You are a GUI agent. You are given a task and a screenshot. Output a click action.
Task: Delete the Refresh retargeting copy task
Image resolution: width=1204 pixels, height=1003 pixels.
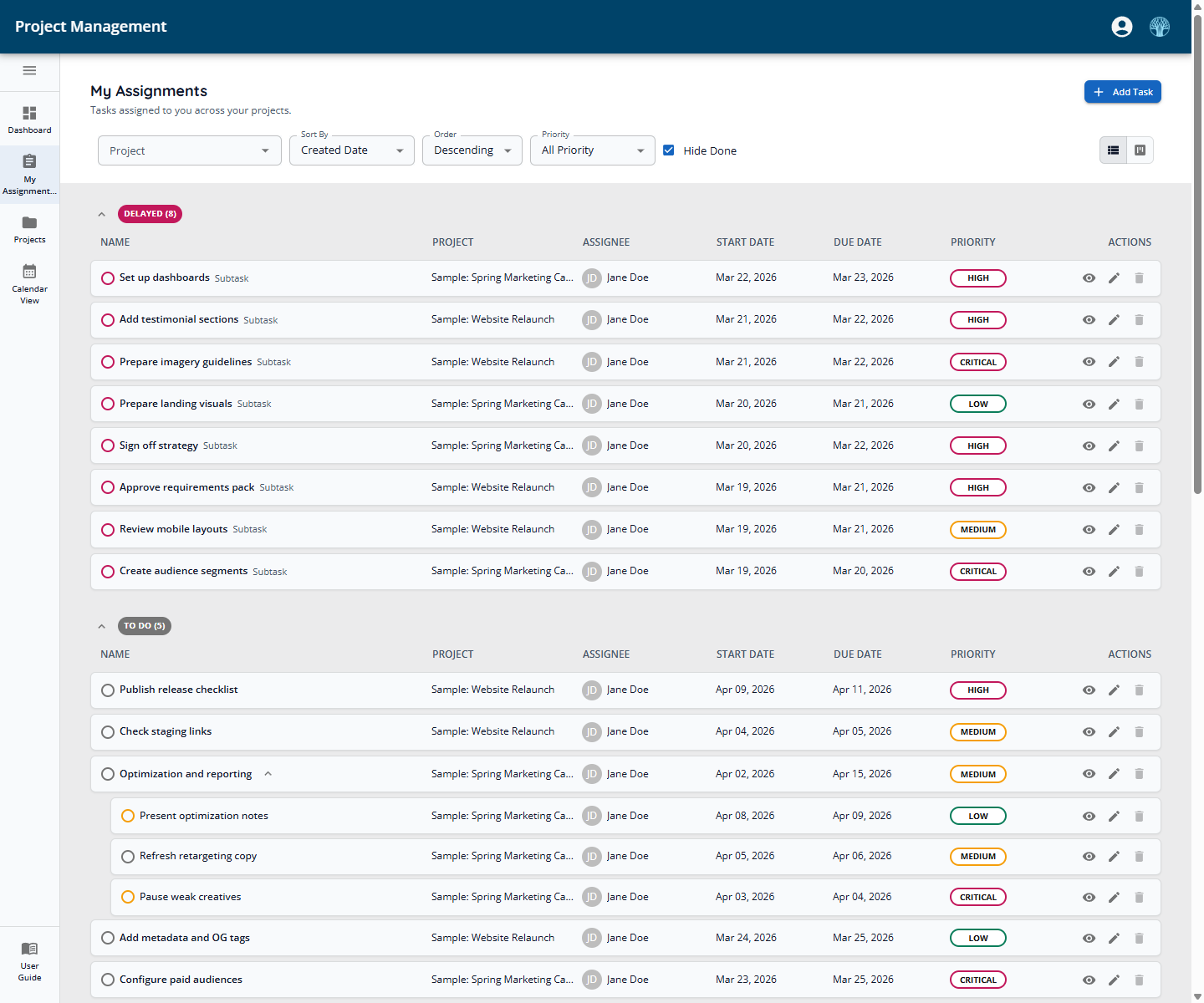1139,857
